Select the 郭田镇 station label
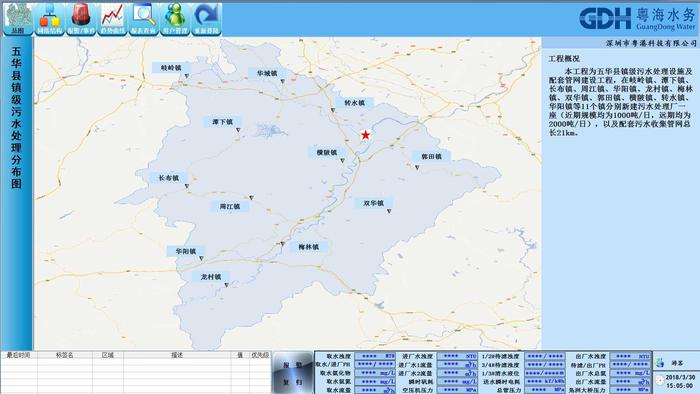Viewport: 700px width, 394px height. click(x=431, y=157)
